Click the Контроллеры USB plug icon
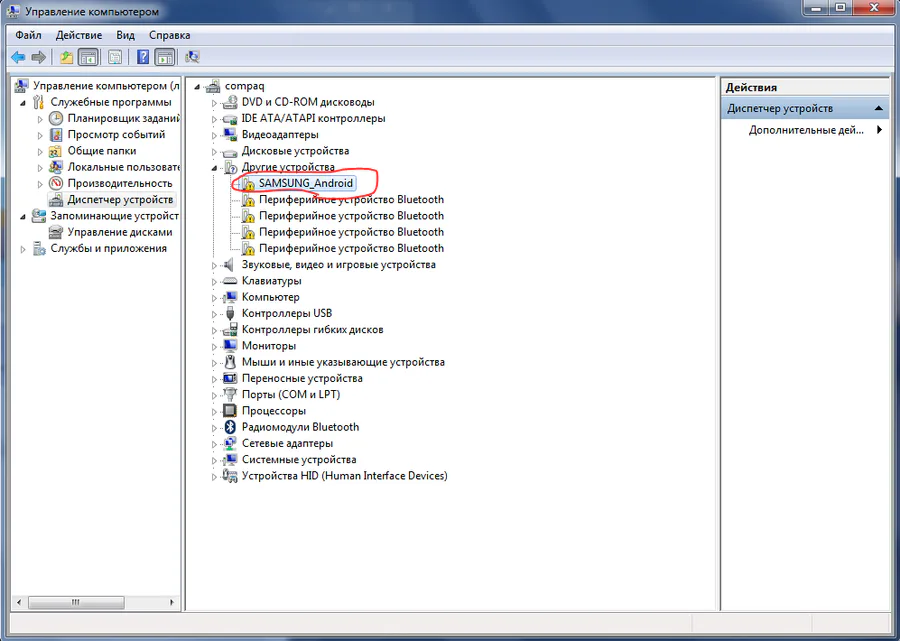The image size is (900, 641). 230,313
